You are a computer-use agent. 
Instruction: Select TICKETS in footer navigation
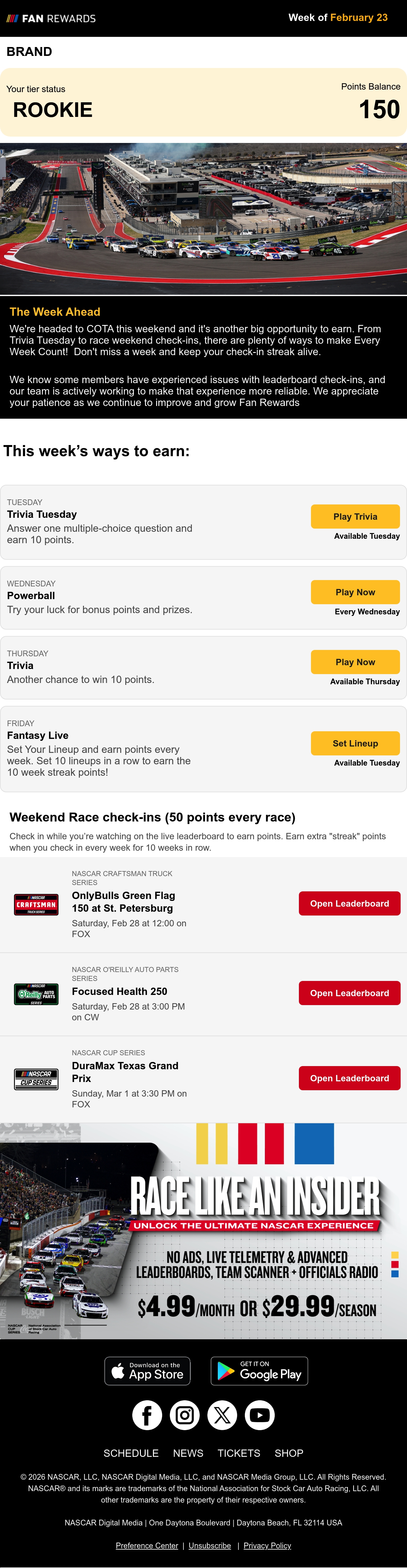click(239, 1453)
